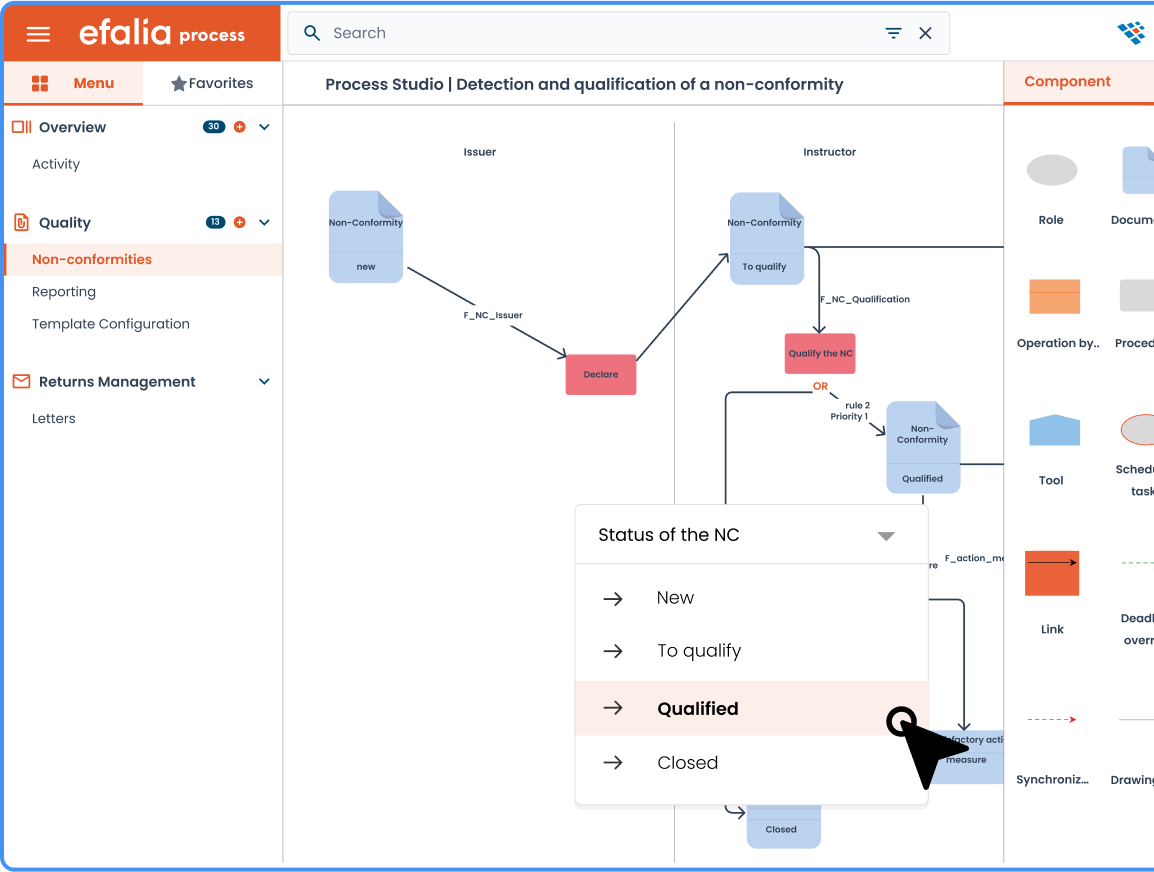The height and width of the screenshot is (872, 1154).
Task: Click the arrow icon beside Closed
Action: coord(612,762)
